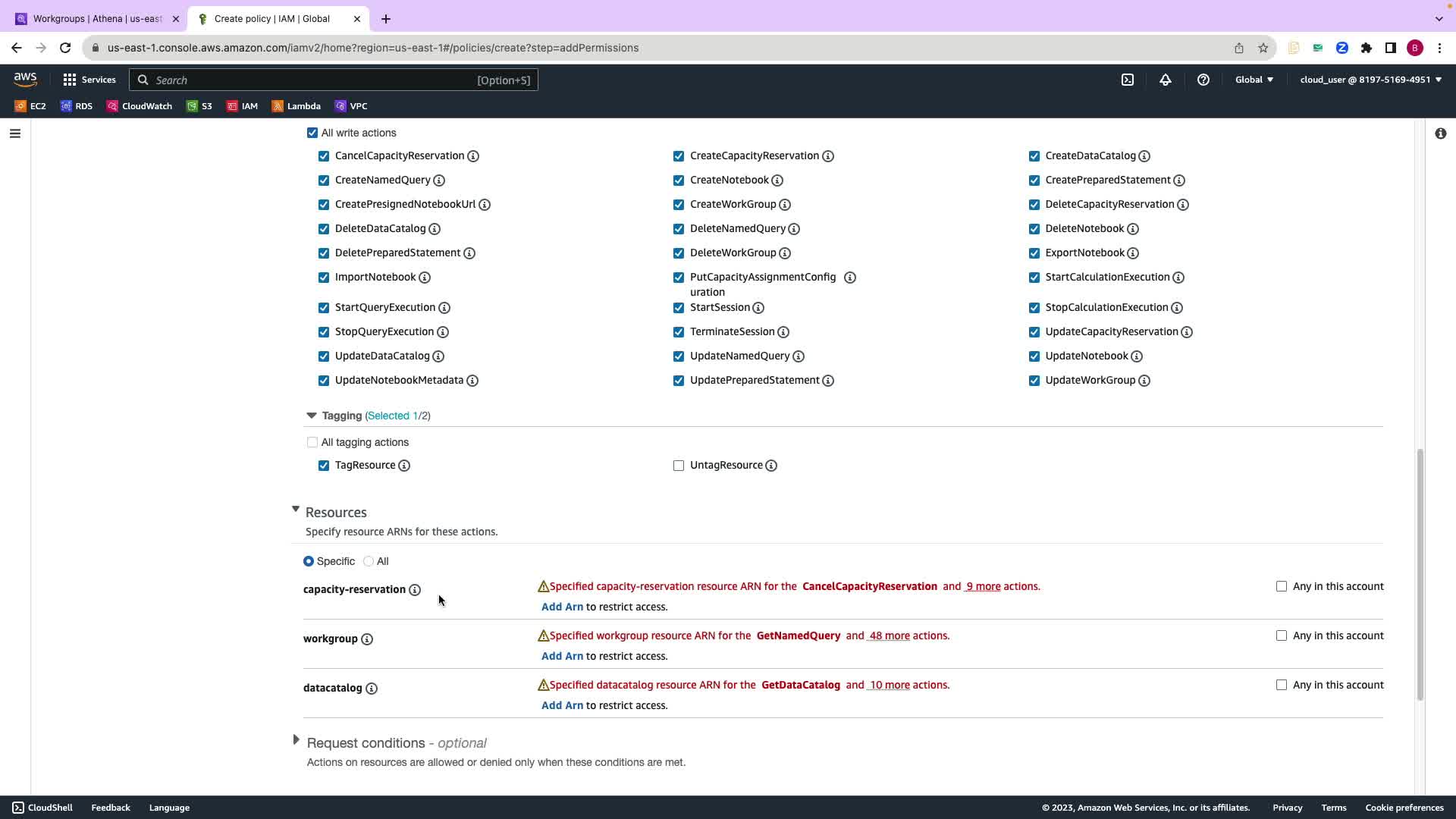Open AWS CloudShell icon in top bar
This screenshot has width=1456, height=819.
[1128, 80]
